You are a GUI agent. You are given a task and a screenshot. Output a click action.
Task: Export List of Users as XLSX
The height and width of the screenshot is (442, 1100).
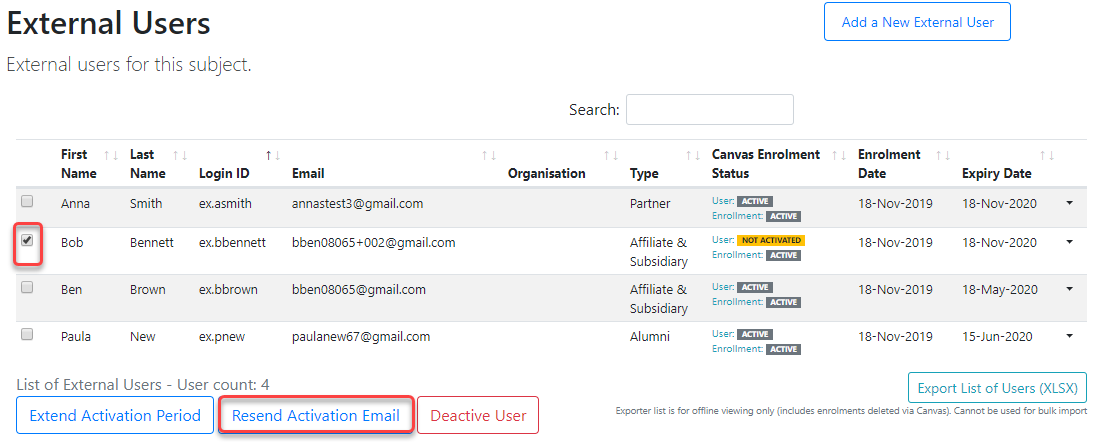pos(997,388)
